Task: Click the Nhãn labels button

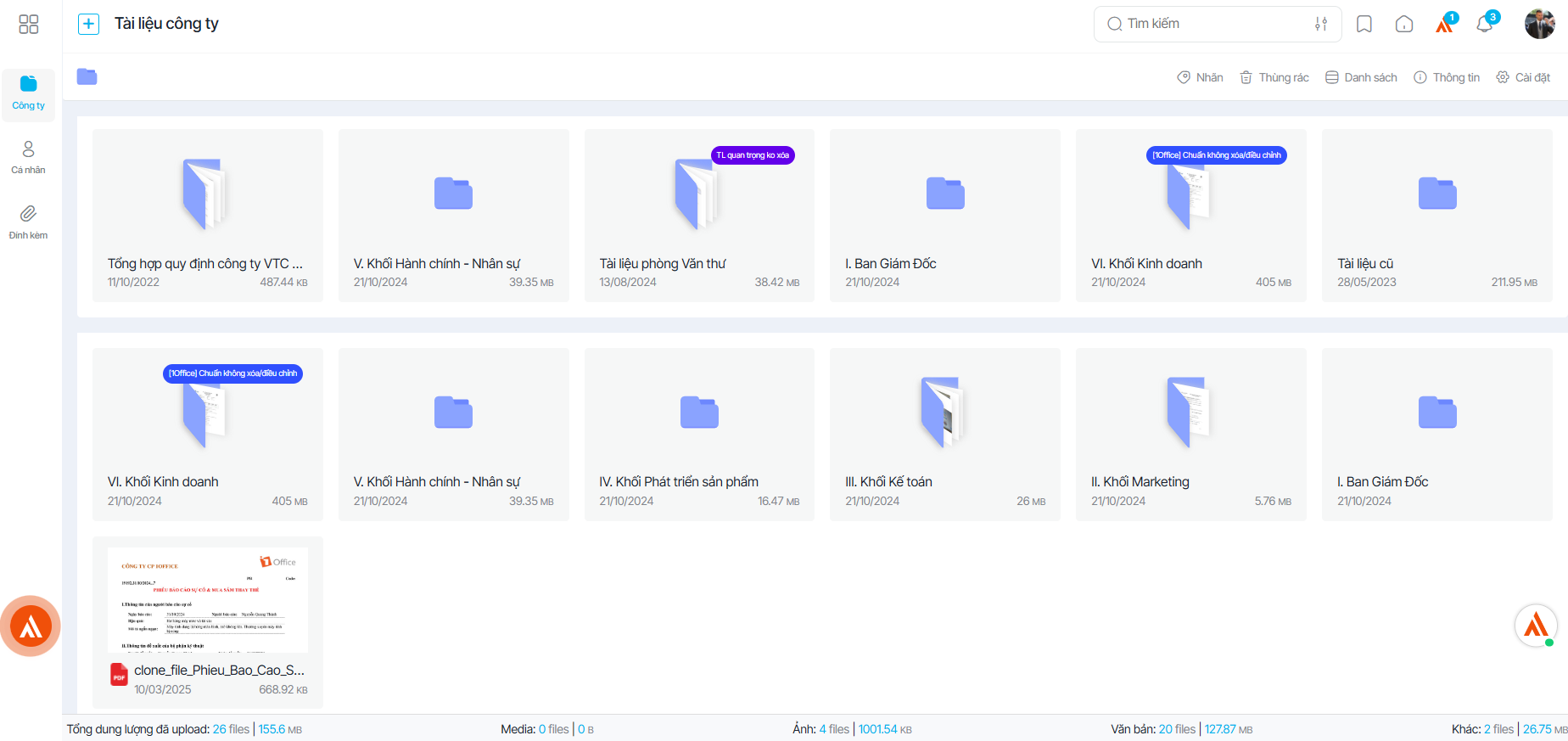Action: 1200,77
